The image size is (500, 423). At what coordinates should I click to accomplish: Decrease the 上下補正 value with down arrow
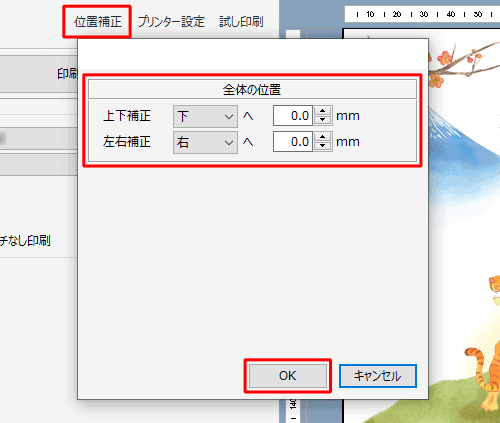(x=322, y=120)
